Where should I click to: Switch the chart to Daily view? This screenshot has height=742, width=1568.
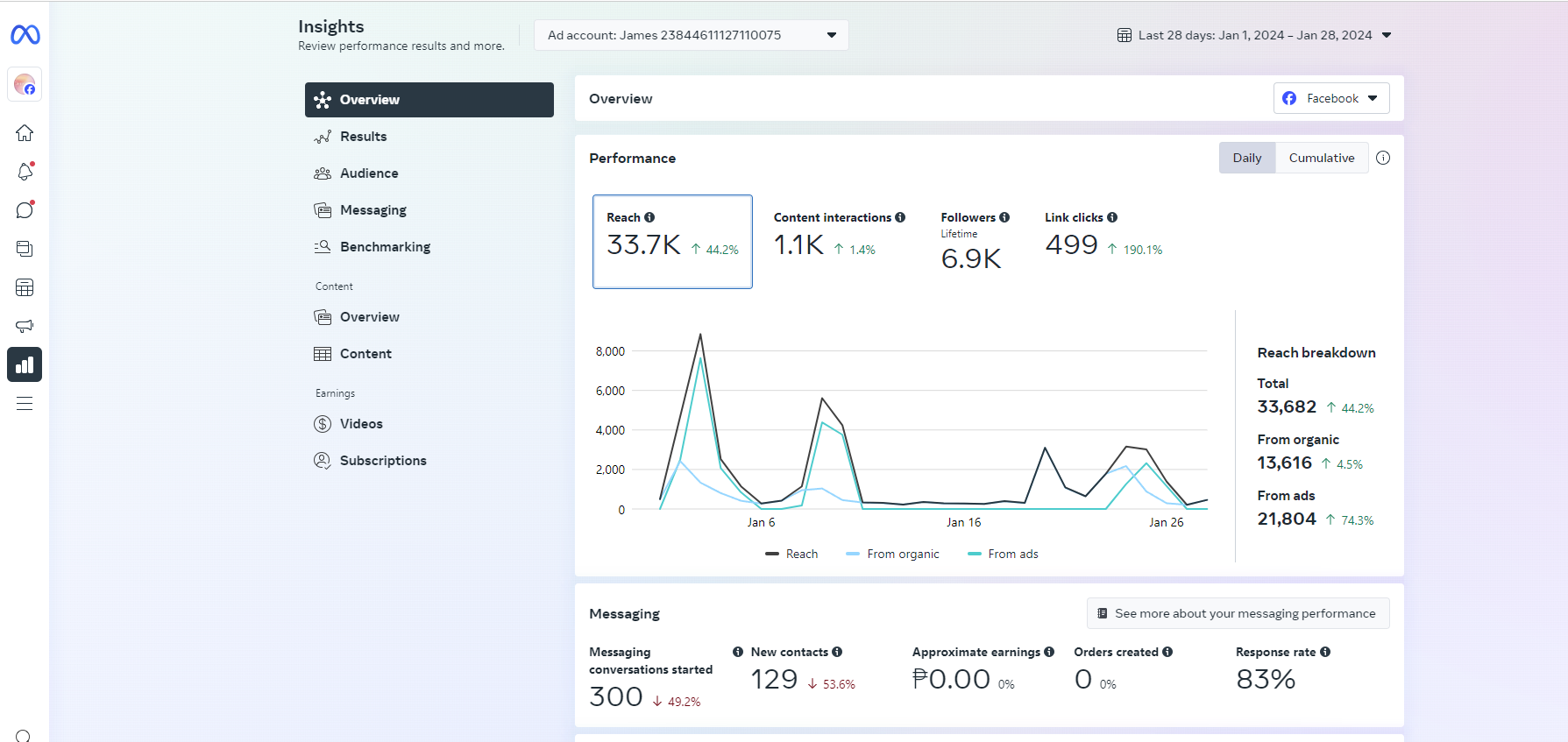tap(1246, 158)
